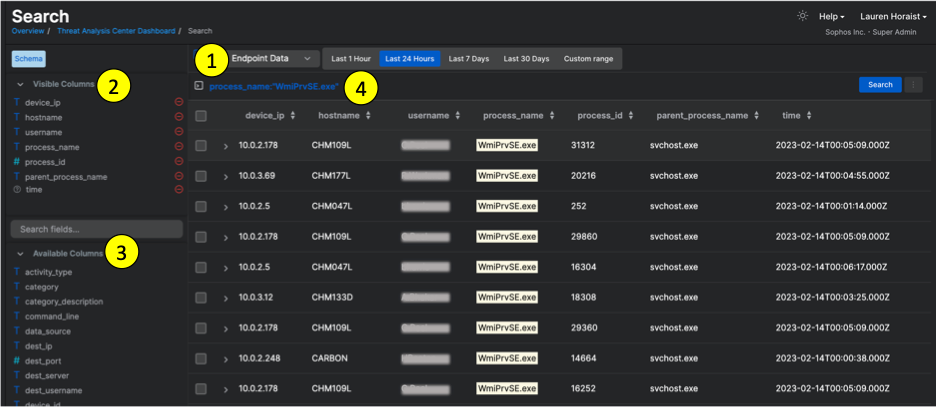Tick the select-all checkbox in table header
The width and height of the screenshot is (936, 408).
pos(202,116)
